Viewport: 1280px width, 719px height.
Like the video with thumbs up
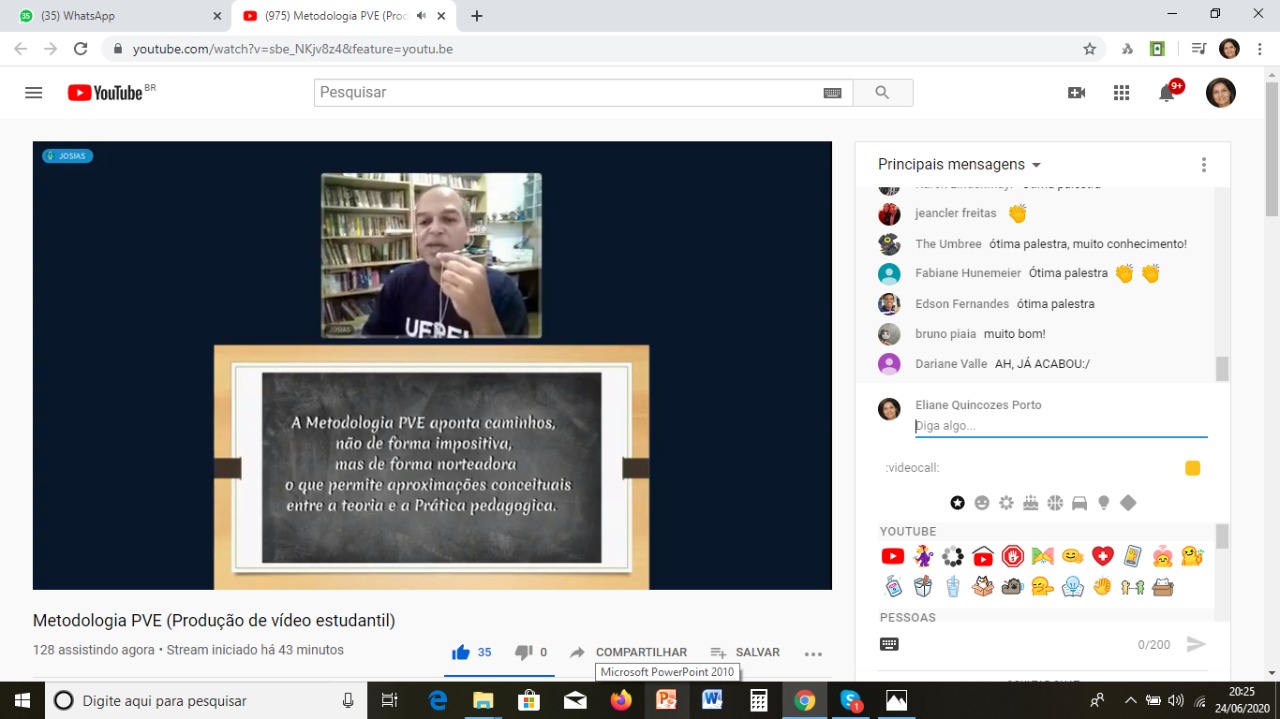click(461, 652)
